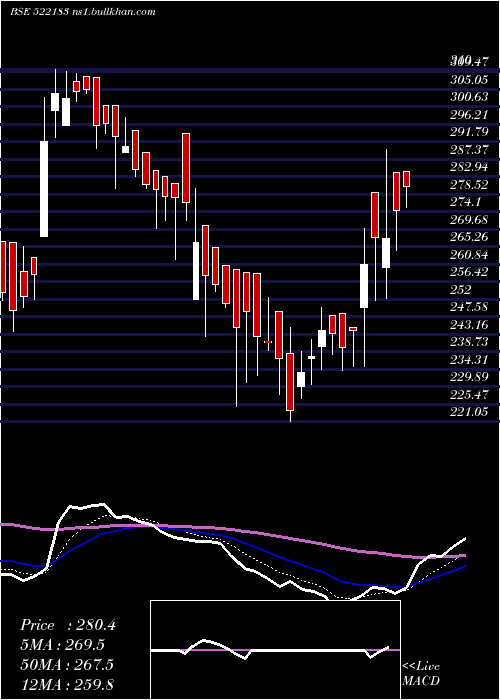Image resolution: width=500 pixels, height=700 pixels.
Task: Click the 274.1 price axis label
Action: tap(465, 202)
